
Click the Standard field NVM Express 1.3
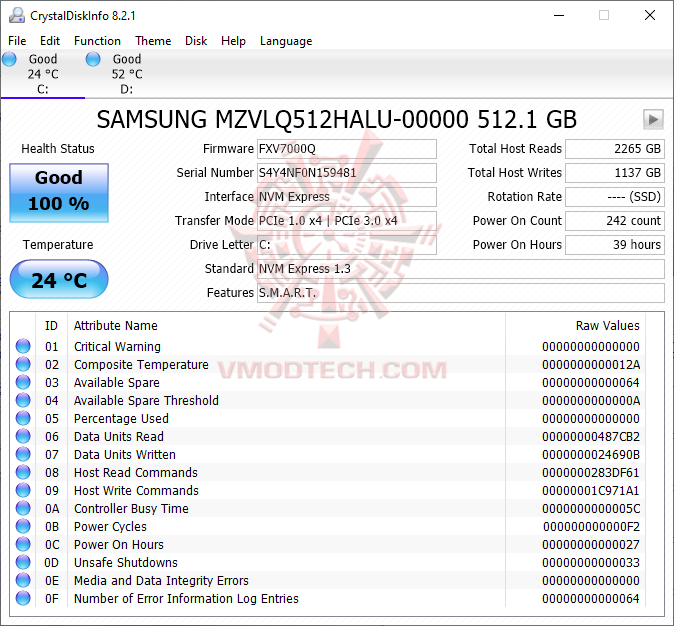[x=461, y=269]
